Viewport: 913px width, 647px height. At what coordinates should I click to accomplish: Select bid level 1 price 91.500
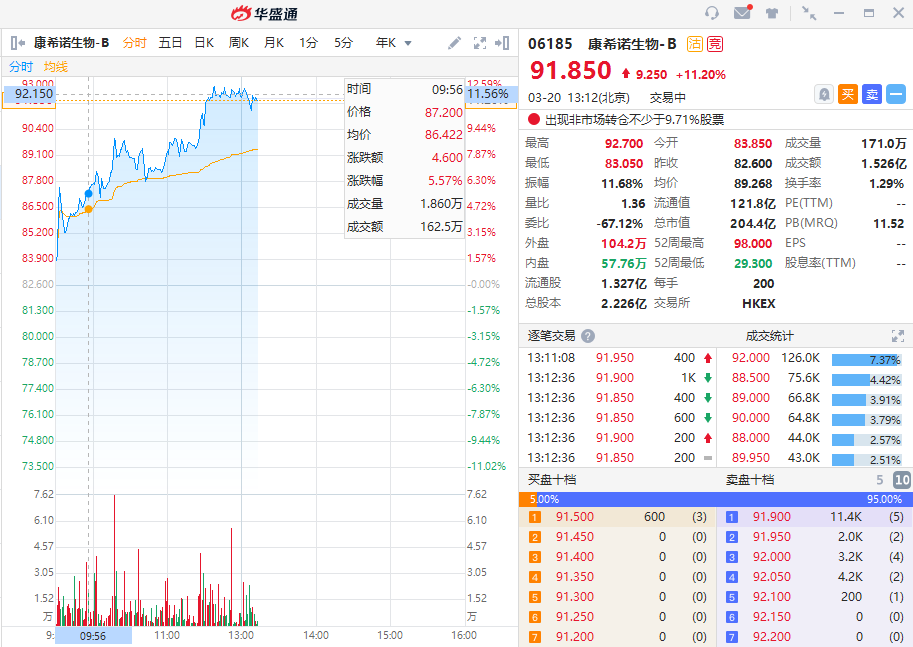[575, 517]
